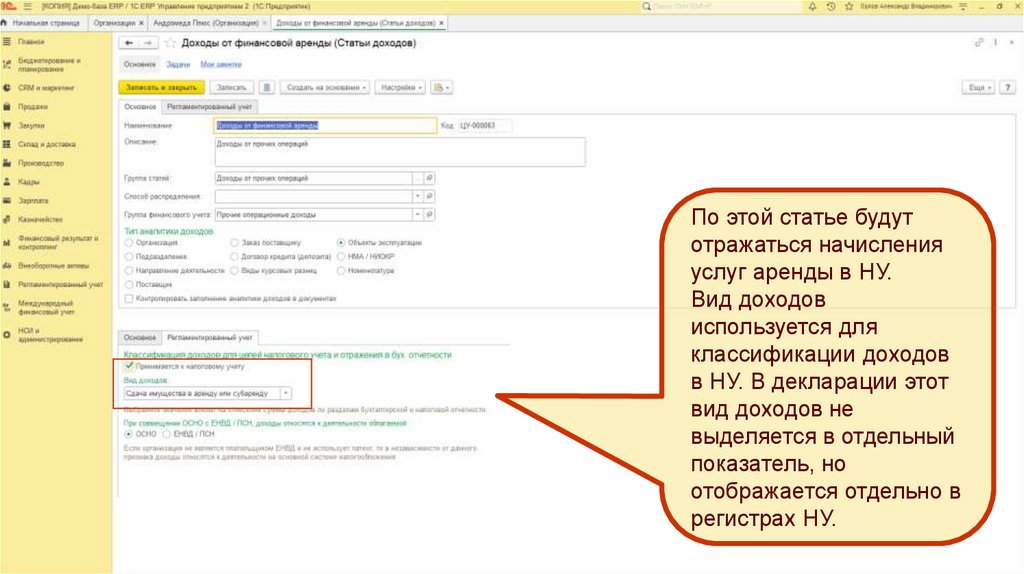
Task: Open upper Регламентированный учет tab
Action: click(209, 106)
